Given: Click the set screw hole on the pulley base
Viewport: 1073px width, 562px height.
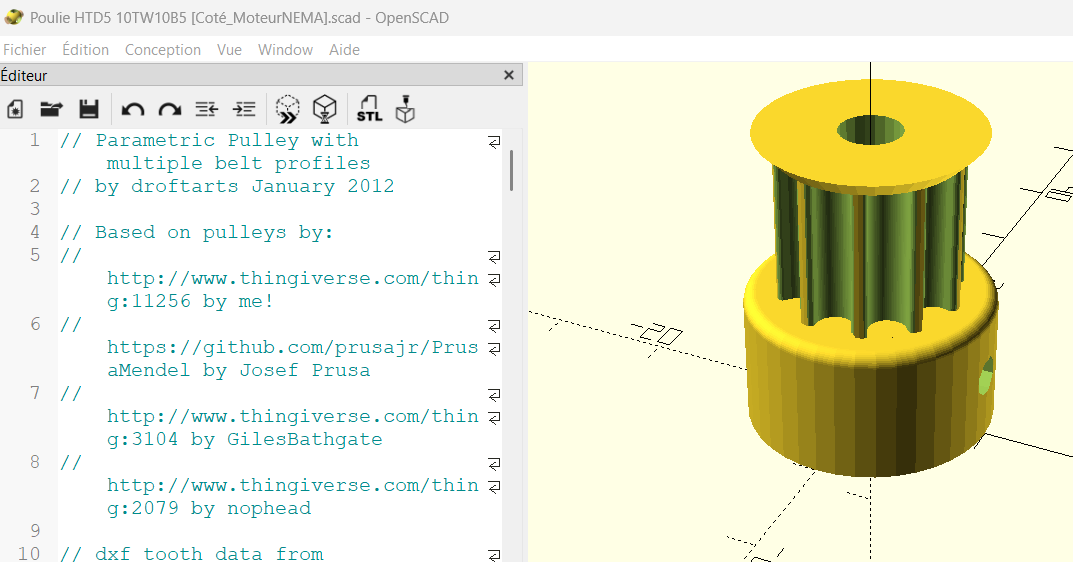Looking at the screenshot, I should pyautogui.click(x=985, y=377).
